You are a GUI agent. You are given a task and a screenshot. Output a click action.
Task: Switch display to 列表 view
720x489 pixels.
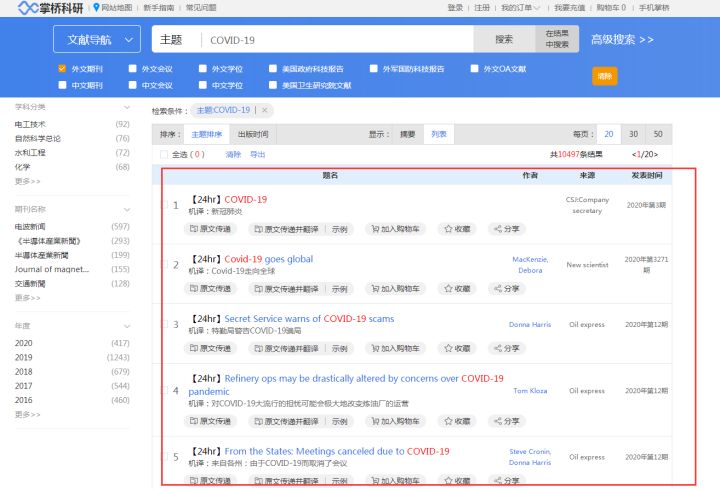pos(439,134)
